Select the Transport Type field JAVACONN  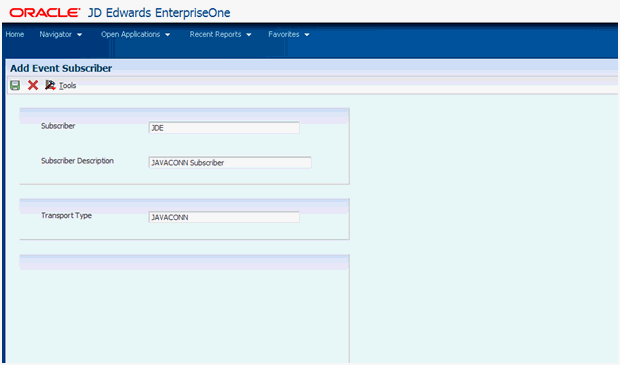click(224, 217)
